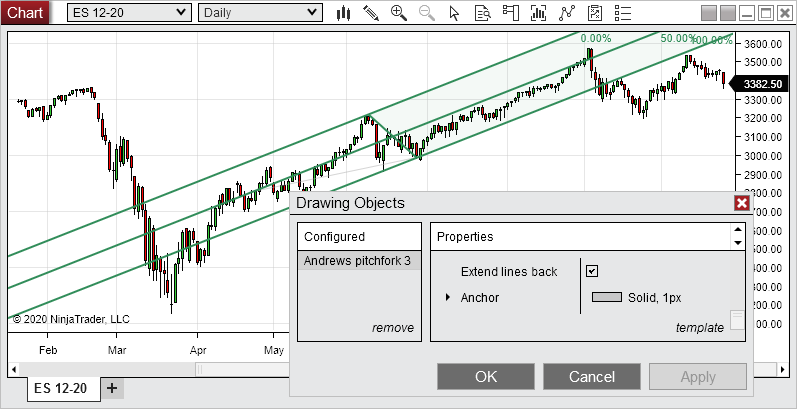Image resolution: width=797 pixels, height=409 pixels.
Task: Select the arrow cursor pointer tool
Action: (x=455, y=13)
